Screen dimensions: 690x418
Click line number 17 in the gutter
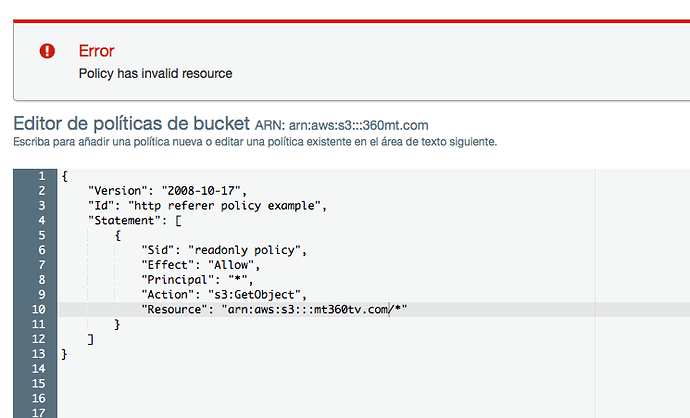tap(38, 413)
